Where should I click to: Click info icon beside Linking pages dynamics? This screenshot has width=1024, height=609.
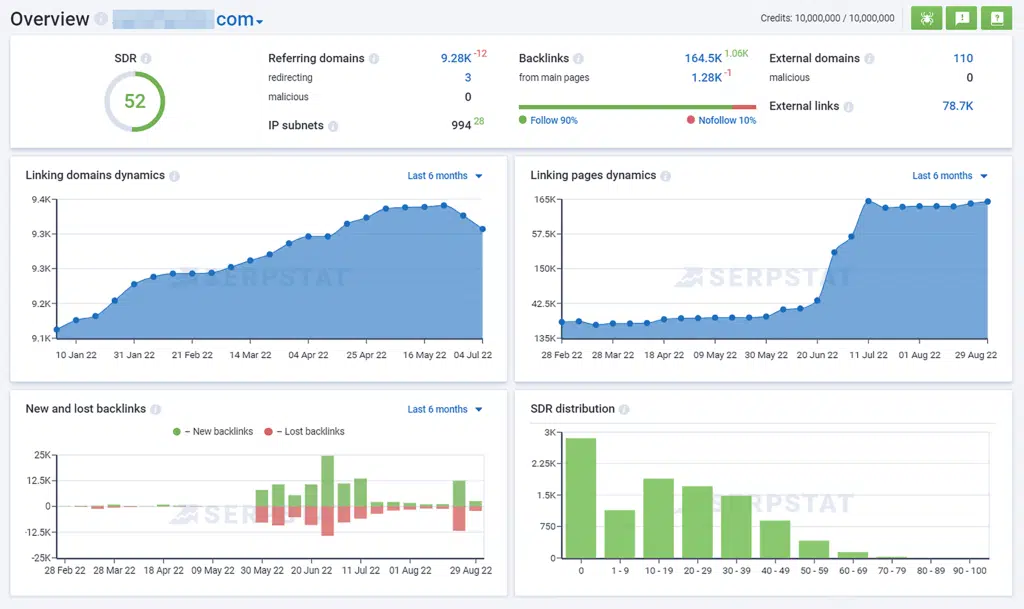(666, 176)
